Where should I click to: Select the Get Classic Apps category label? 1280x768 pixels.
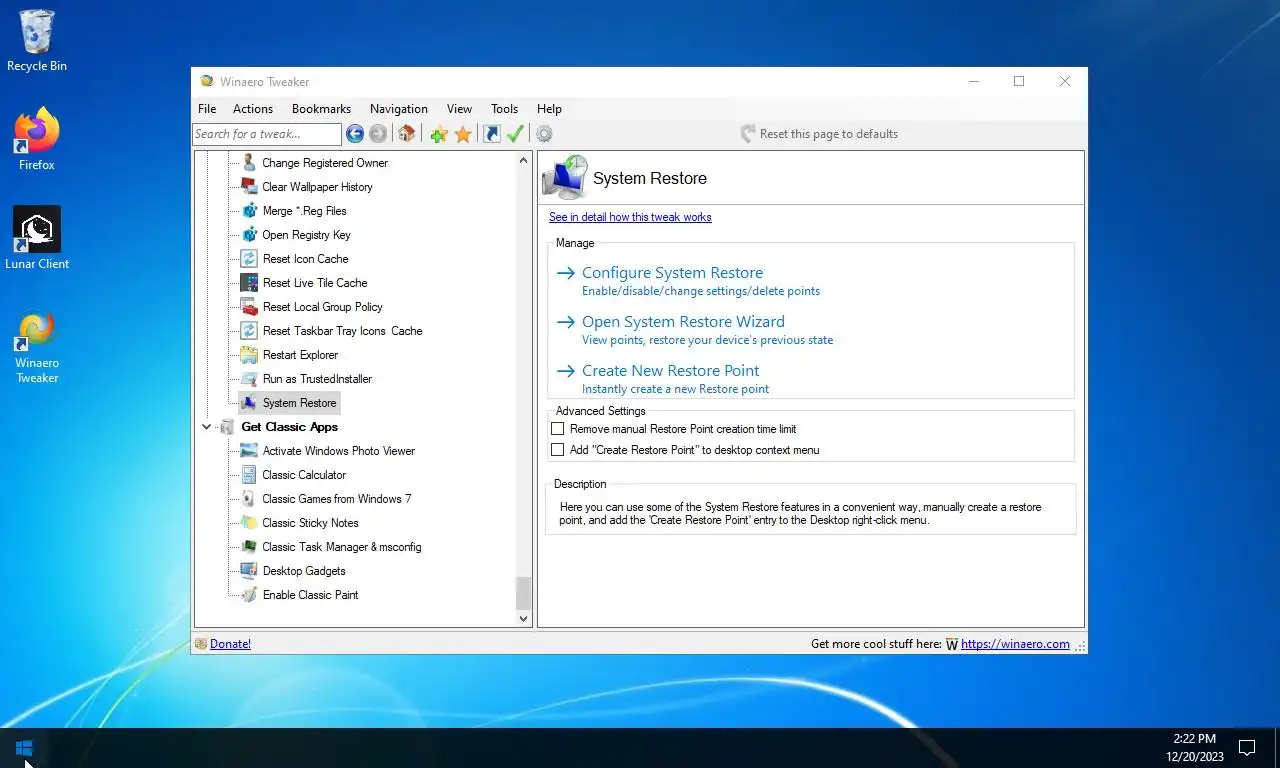pos(290,427)
